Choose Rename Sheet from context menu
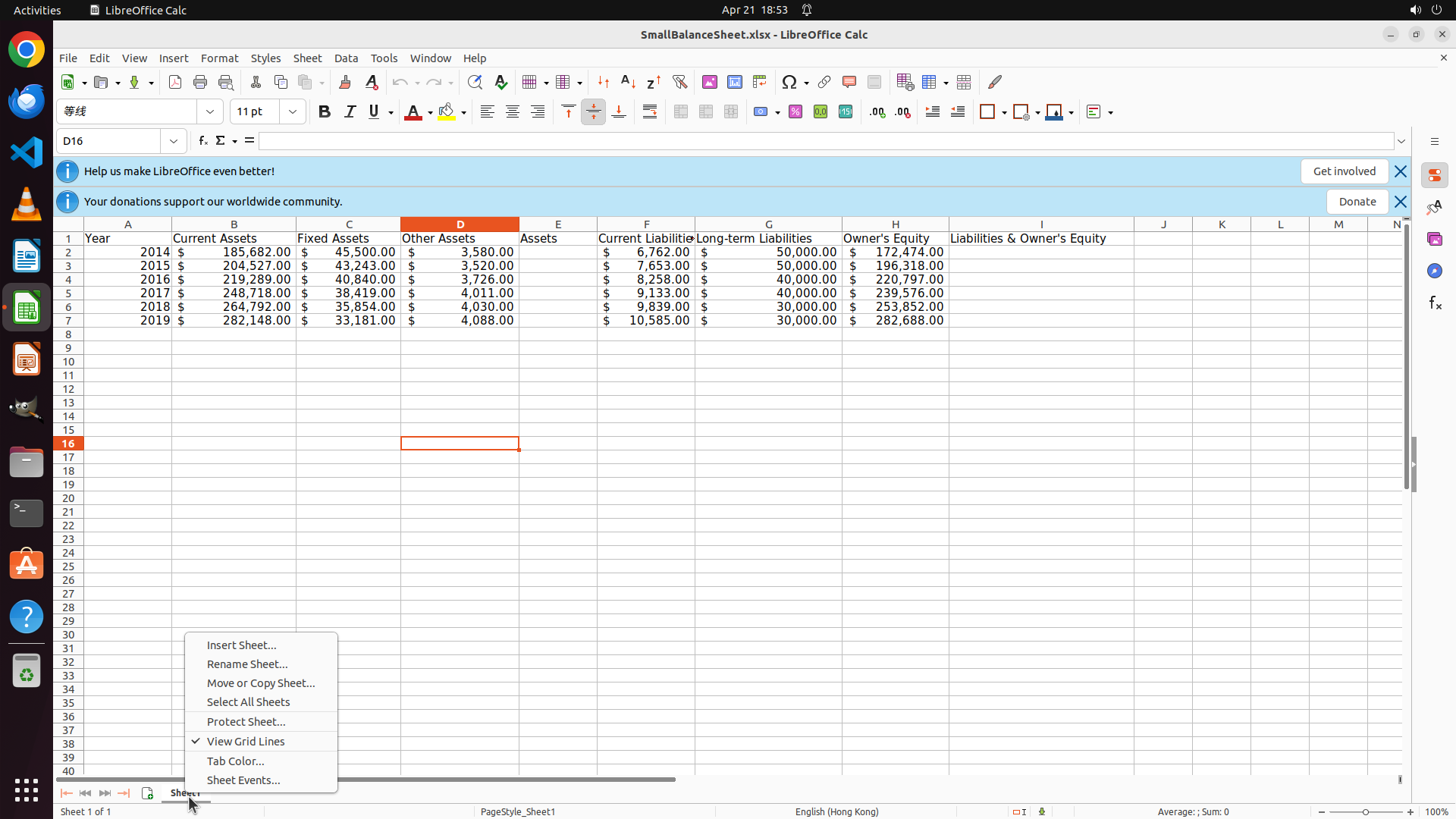The width and height of the screenshot is (1456, 819). (247, 664)
